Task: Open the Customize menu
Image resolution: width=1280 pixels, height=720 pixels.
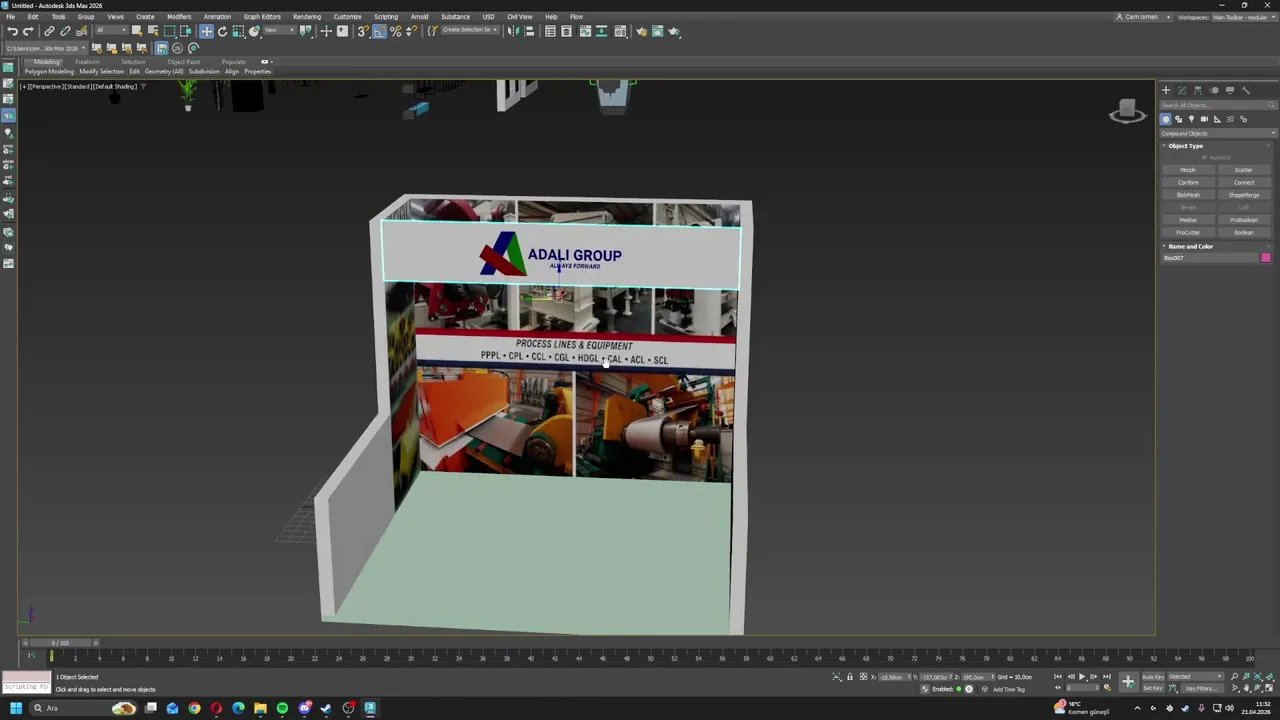Action: 347,17
